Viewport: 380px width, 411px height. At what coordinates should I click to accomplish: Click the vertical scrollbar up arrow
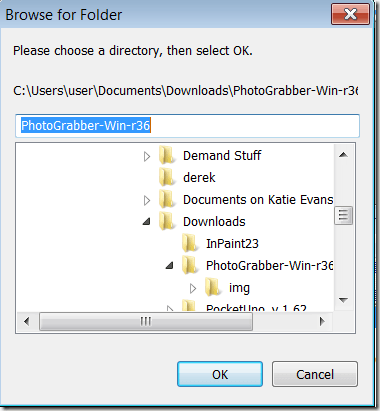pos(343,155)
